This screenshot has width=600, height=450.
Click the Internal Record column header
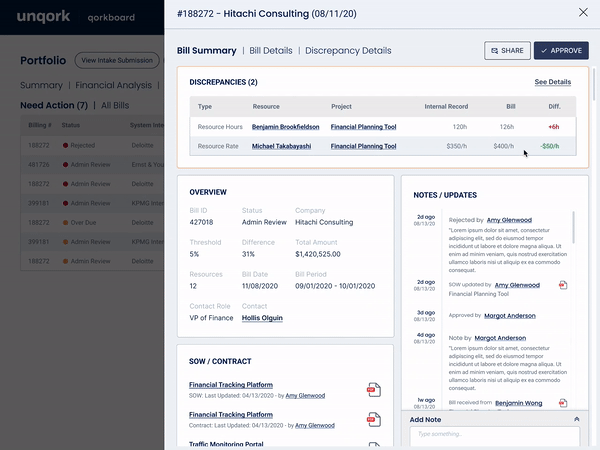click(446, 106)
